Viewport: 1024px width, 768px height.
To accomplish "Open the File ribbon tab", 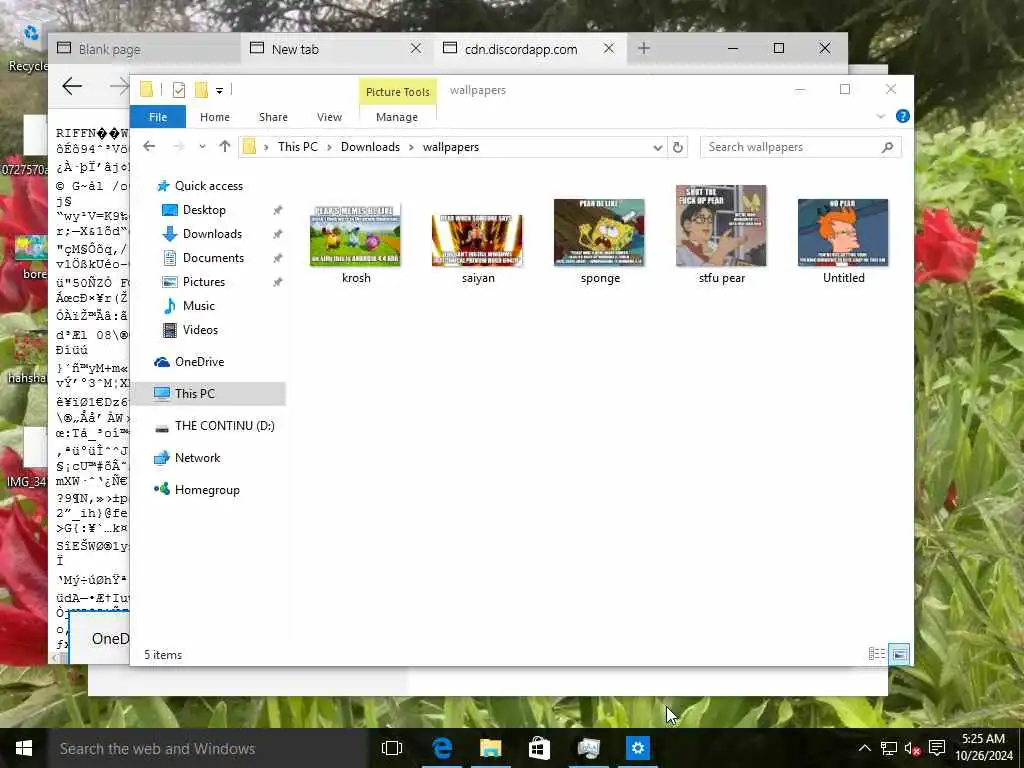I will [158, 117].
